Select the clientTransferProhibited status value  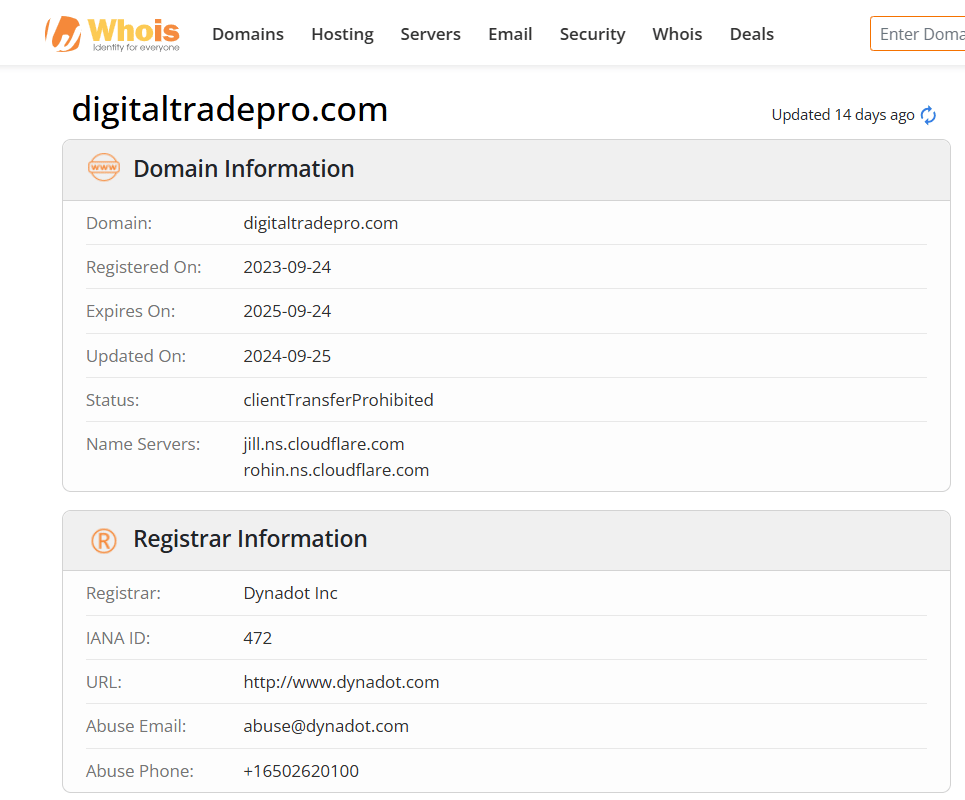point(338,400)
